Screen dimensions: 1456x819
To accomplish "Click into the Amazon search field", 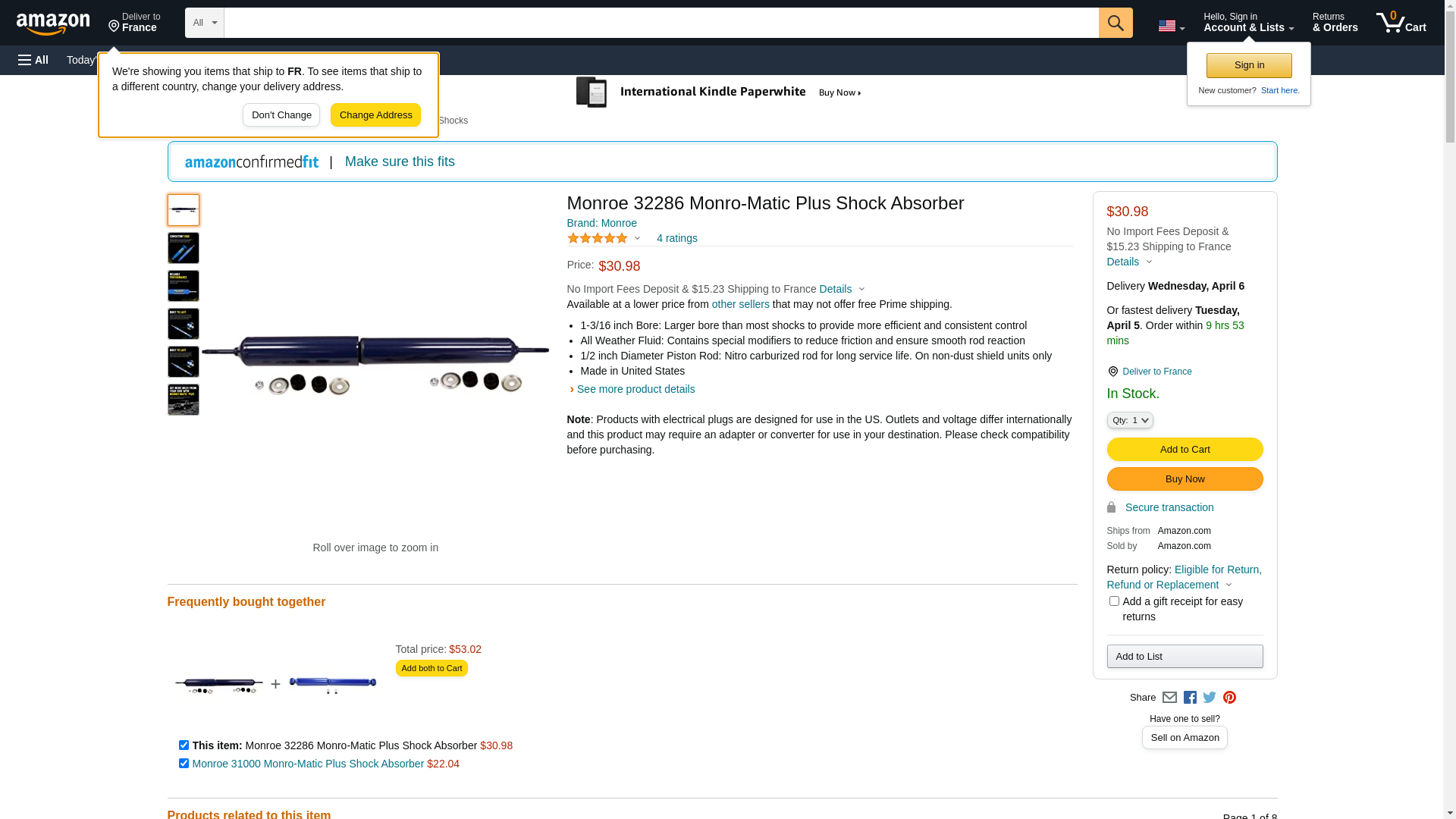I will [x=661, y=23].
